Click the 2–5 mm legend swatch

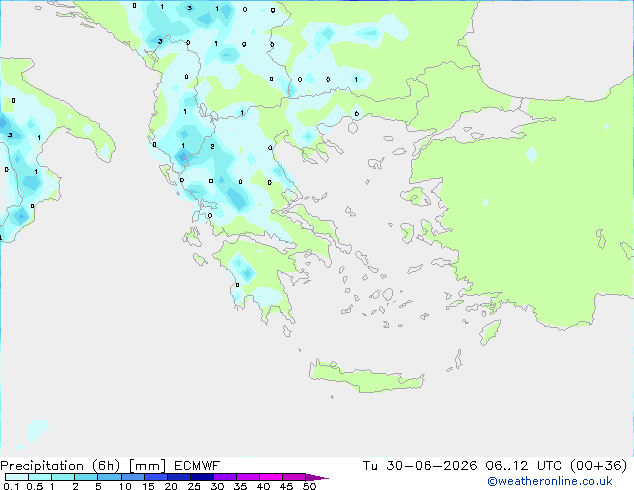86,477
